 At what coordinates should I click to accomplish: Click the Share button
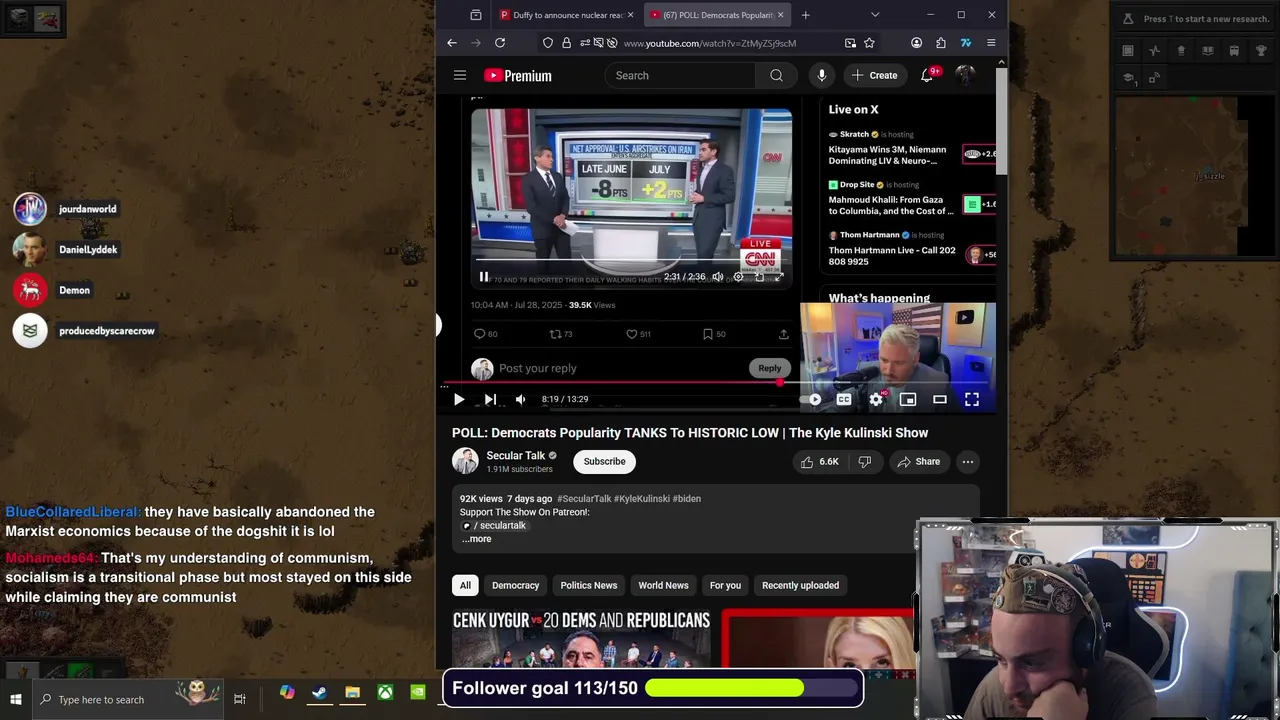click(919, 462)
